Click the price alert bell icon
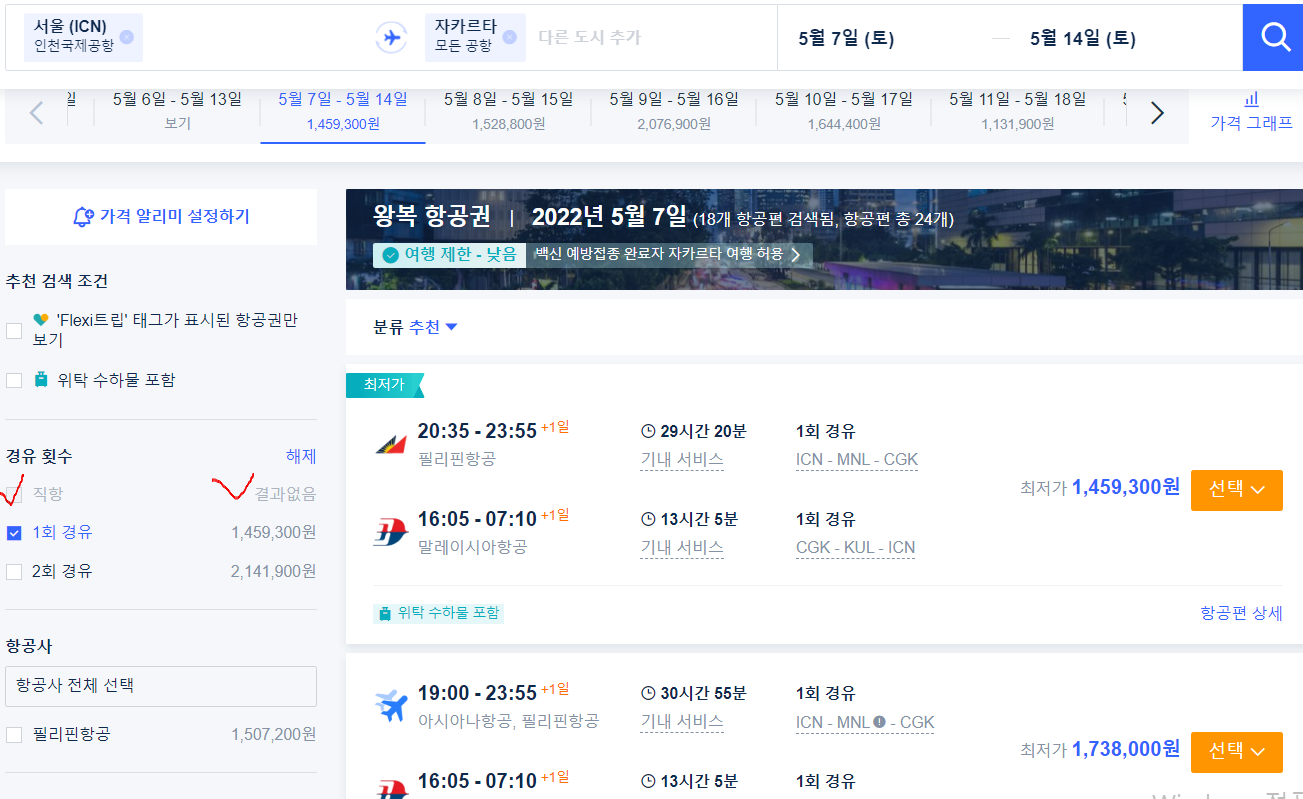This screenshot has height=799, width=1303. pyautogui.click(x=84, y=217)
